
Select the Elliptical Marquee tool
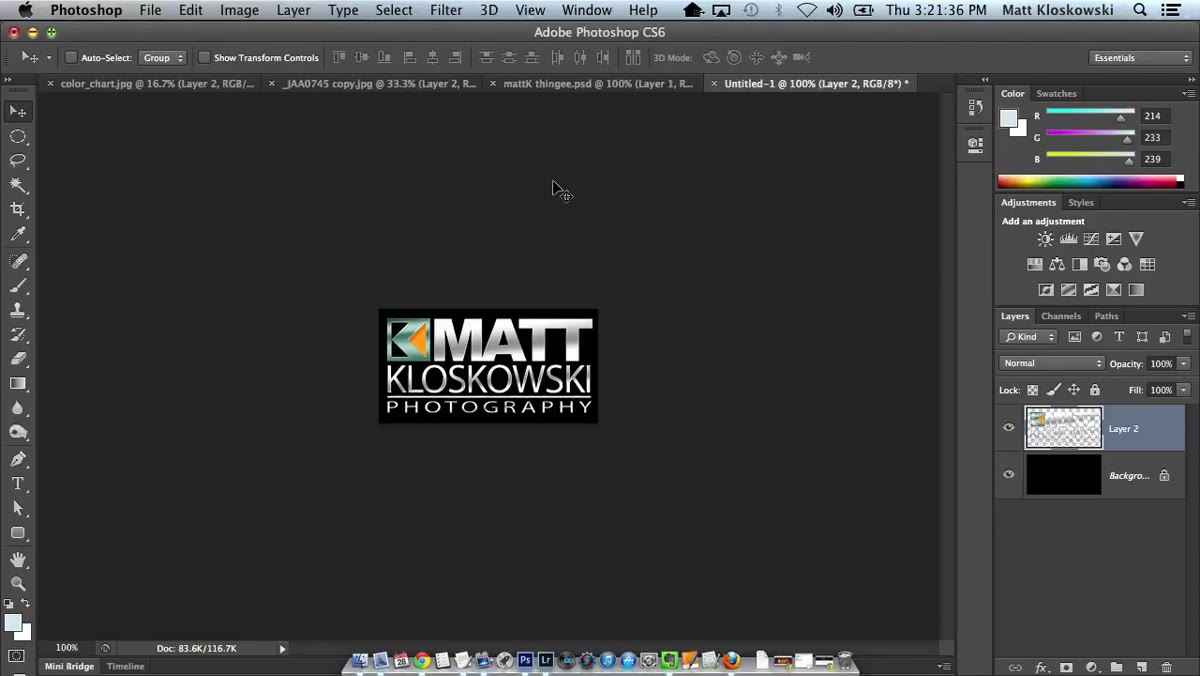(x=18, y=136)
